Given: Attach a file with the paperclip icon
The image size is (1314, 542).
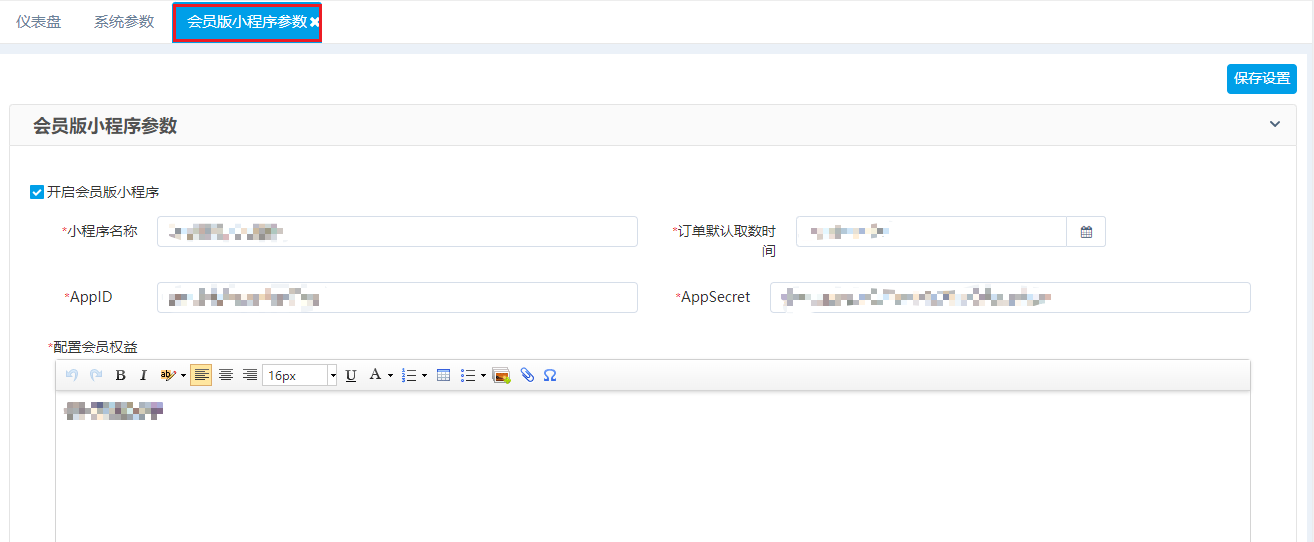Looking at the screenshot, I should pyautogui.click(x=527, y=375).
